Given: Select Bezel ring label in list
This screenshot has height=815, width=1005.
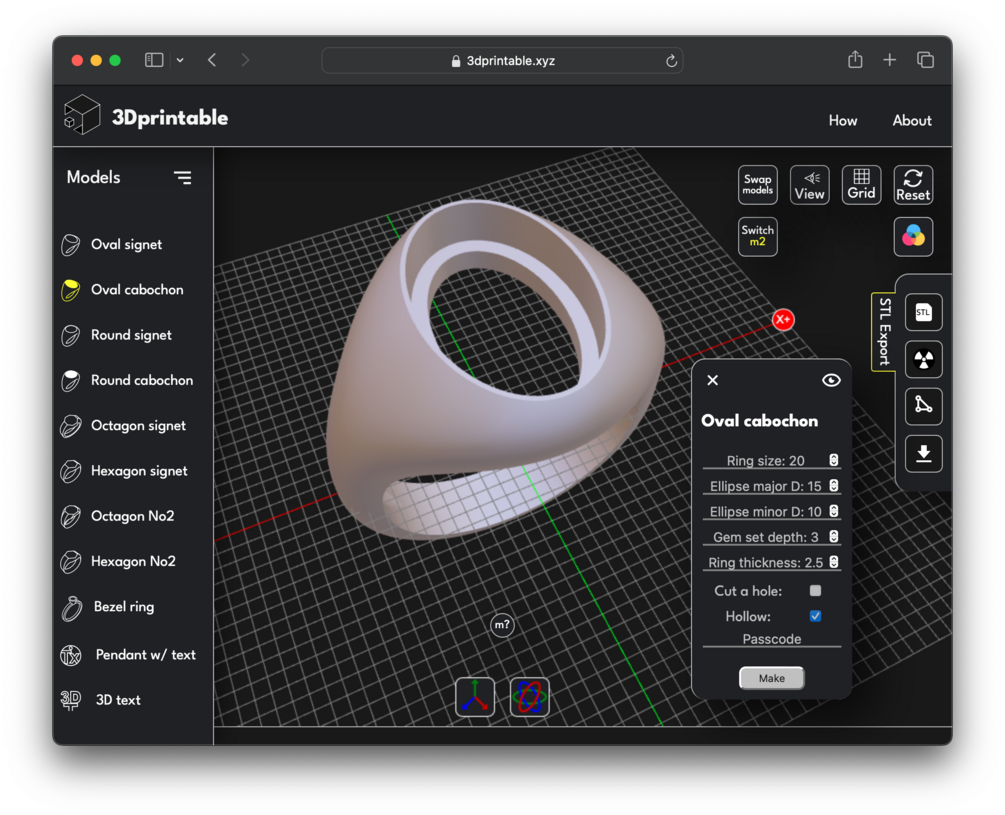Looking at the screenshot, I should 124,607.
